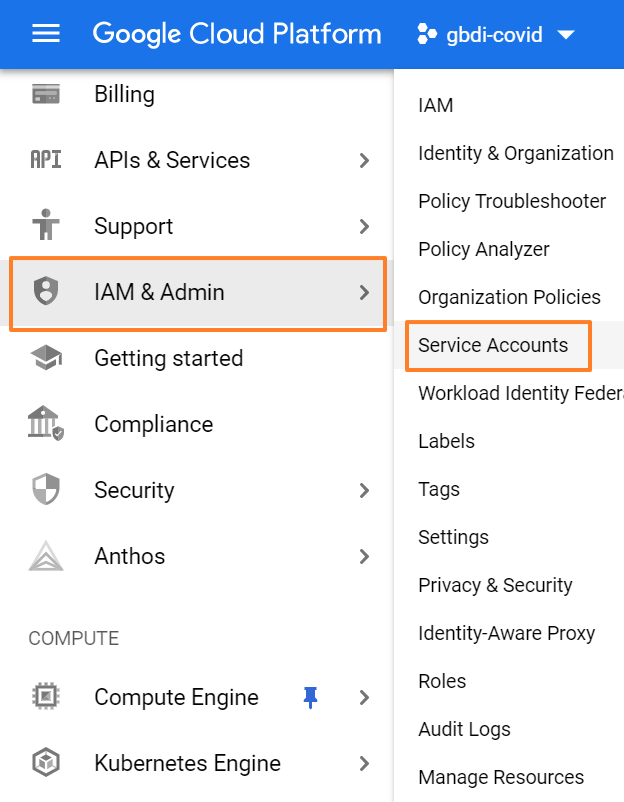Open Manage Resources from the submenu
The height and width of the screenshot is (802, 624).
501,777
